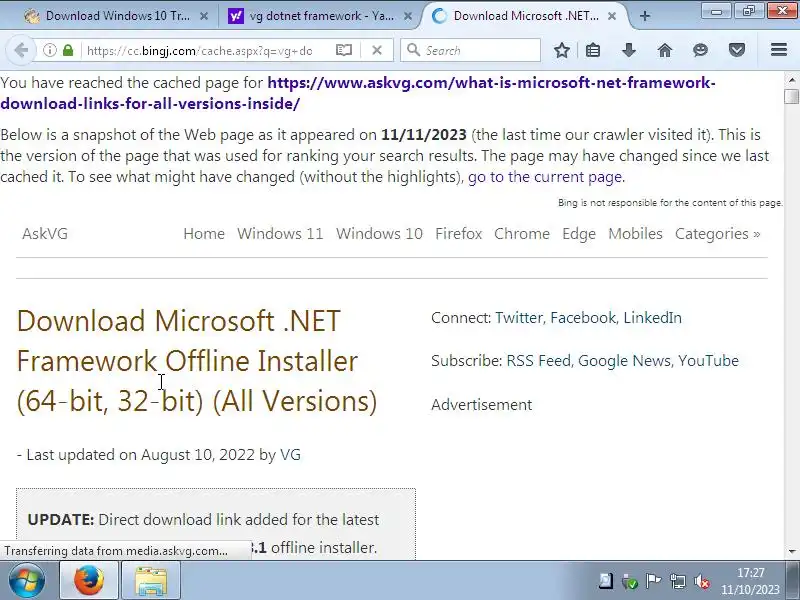Open Mobiles navigation item

(635, 234)
